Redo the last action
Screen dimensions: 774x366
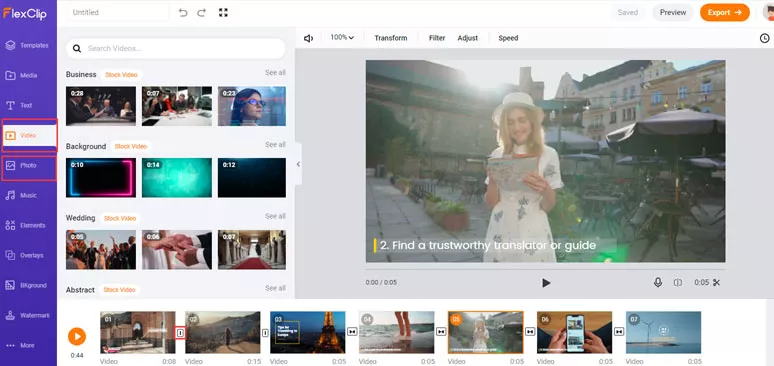pyautogui.click(x=201, y=13)
